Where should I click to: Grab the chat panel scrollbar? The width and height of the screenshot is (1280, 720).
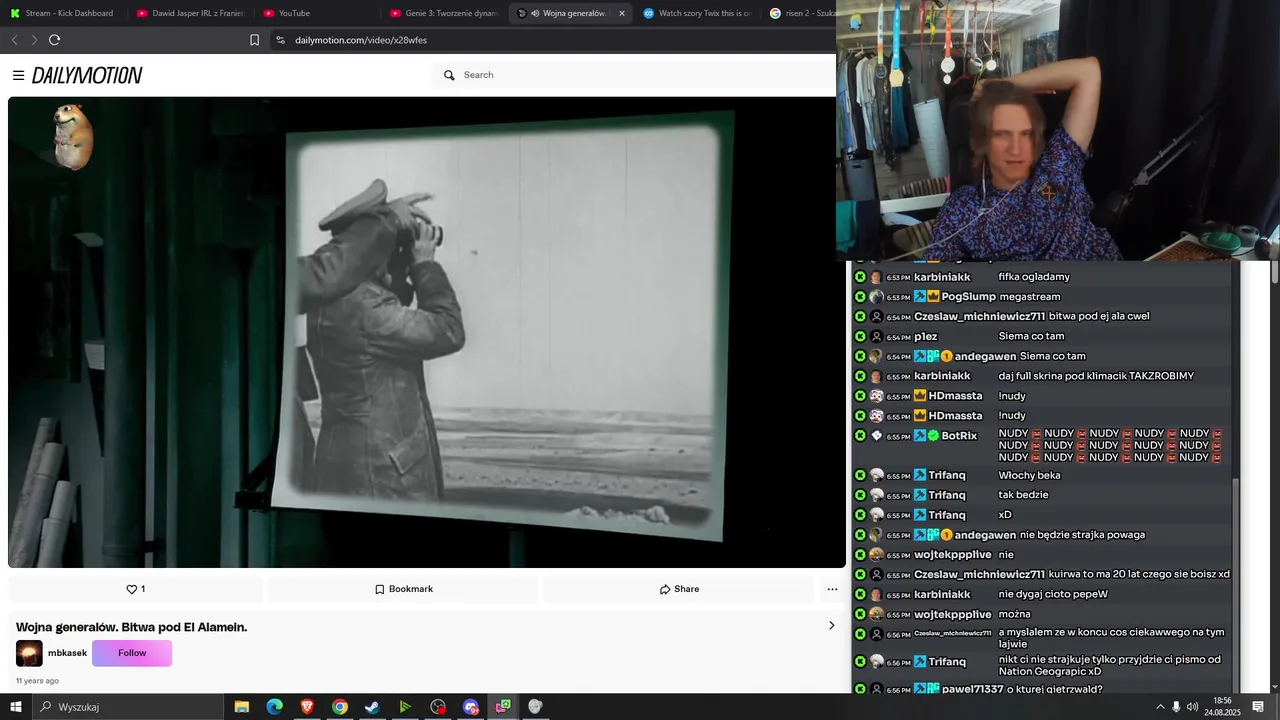coord(1236,584)
